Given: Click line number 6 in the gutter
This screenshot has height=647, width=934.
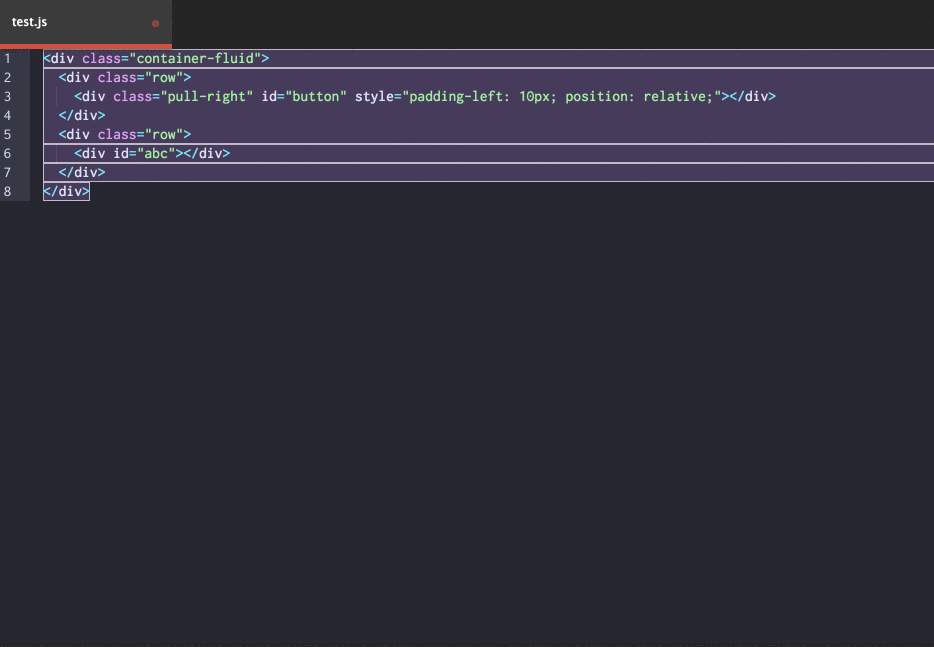Looking at the screenshot, I should [x=8, y=153].
